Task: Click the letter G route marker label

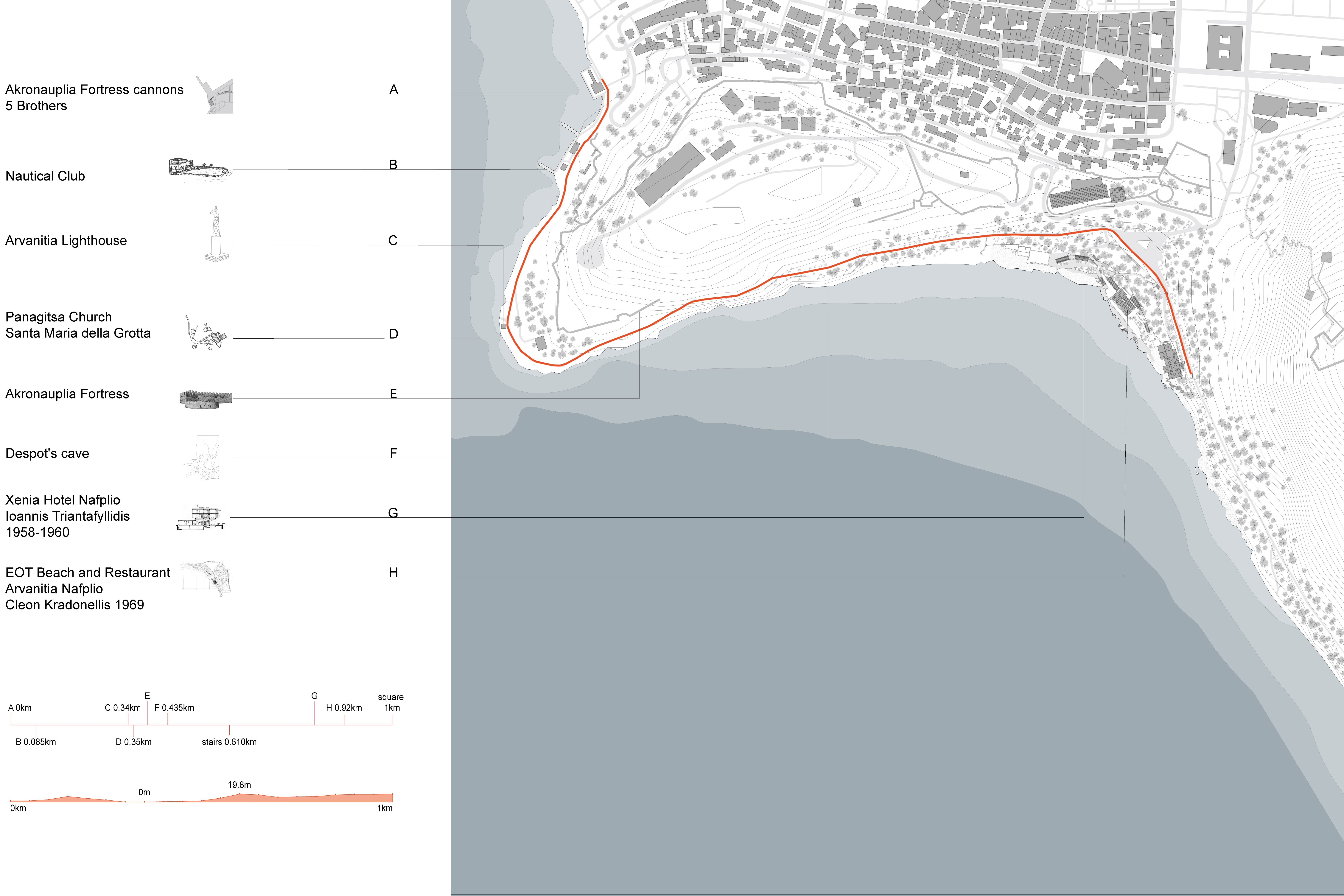Action: pos(393,513)
